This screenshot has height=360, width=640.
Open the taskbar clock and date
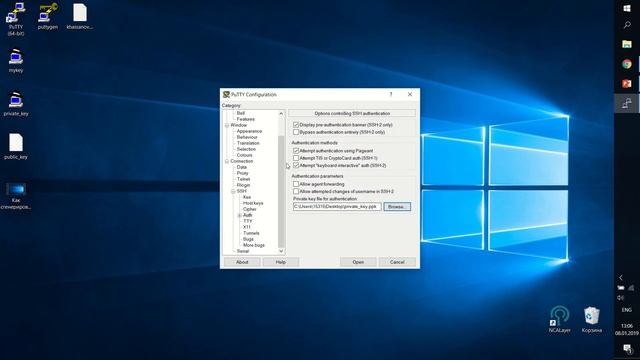(x=627, y=329)
